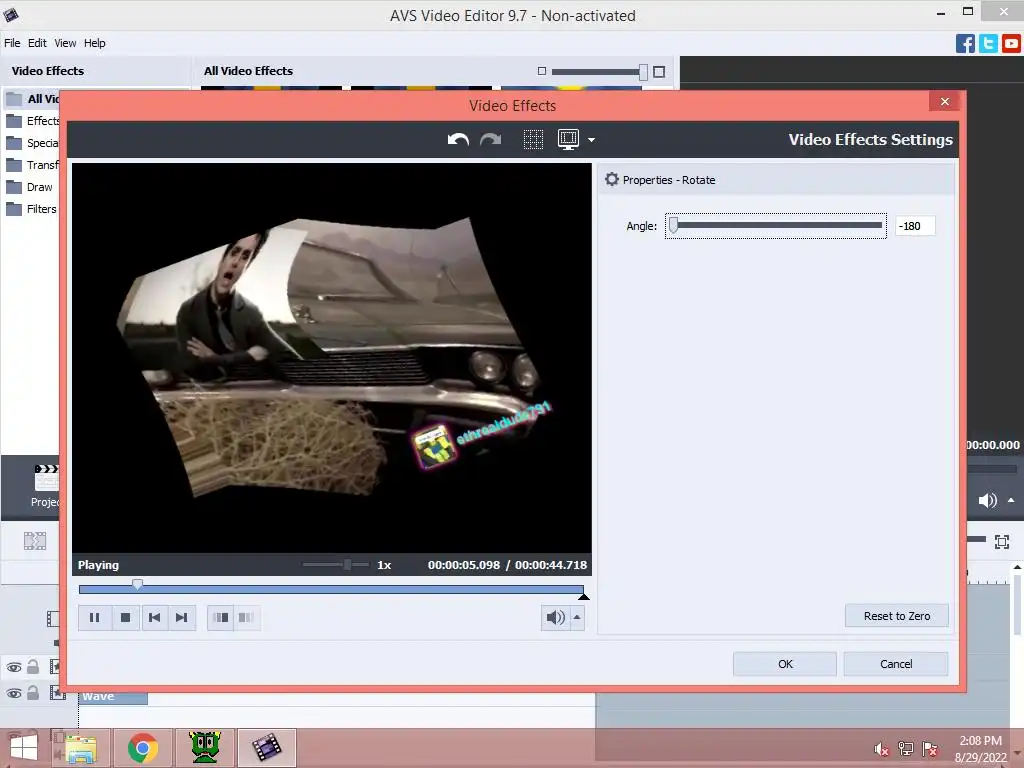This screenshot has width=1024, height=768.
Task: Click Reset to Zero button
Action: pyautogui.click(x=897, y=616)
